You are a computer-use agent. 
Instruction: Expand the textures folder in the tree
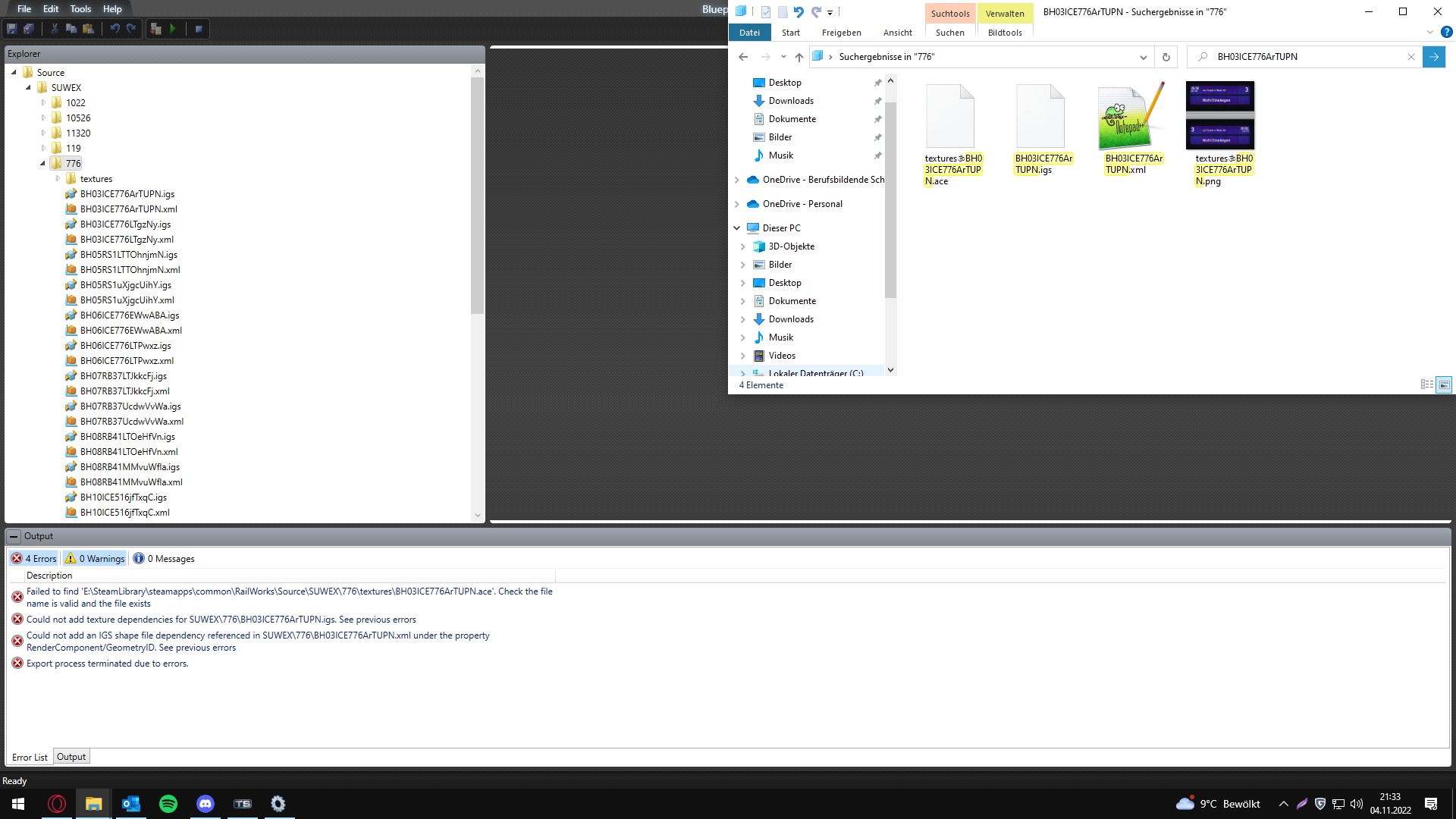click(58, 179)
